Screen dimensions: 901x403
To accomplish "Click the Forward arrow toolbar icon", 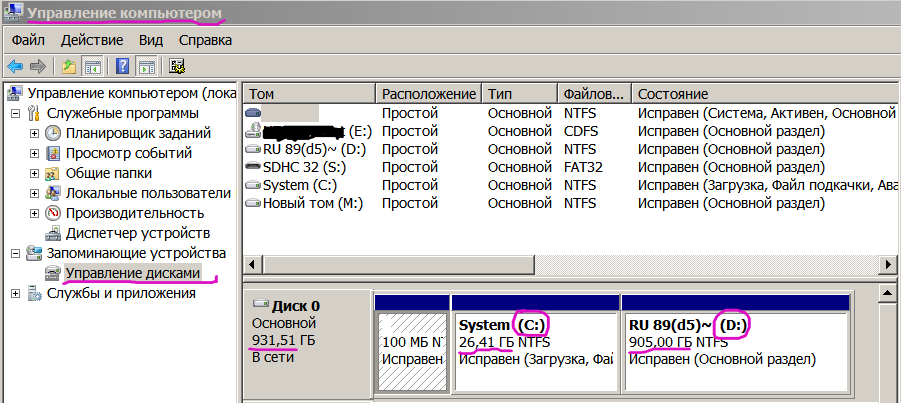I will point(38,67).
